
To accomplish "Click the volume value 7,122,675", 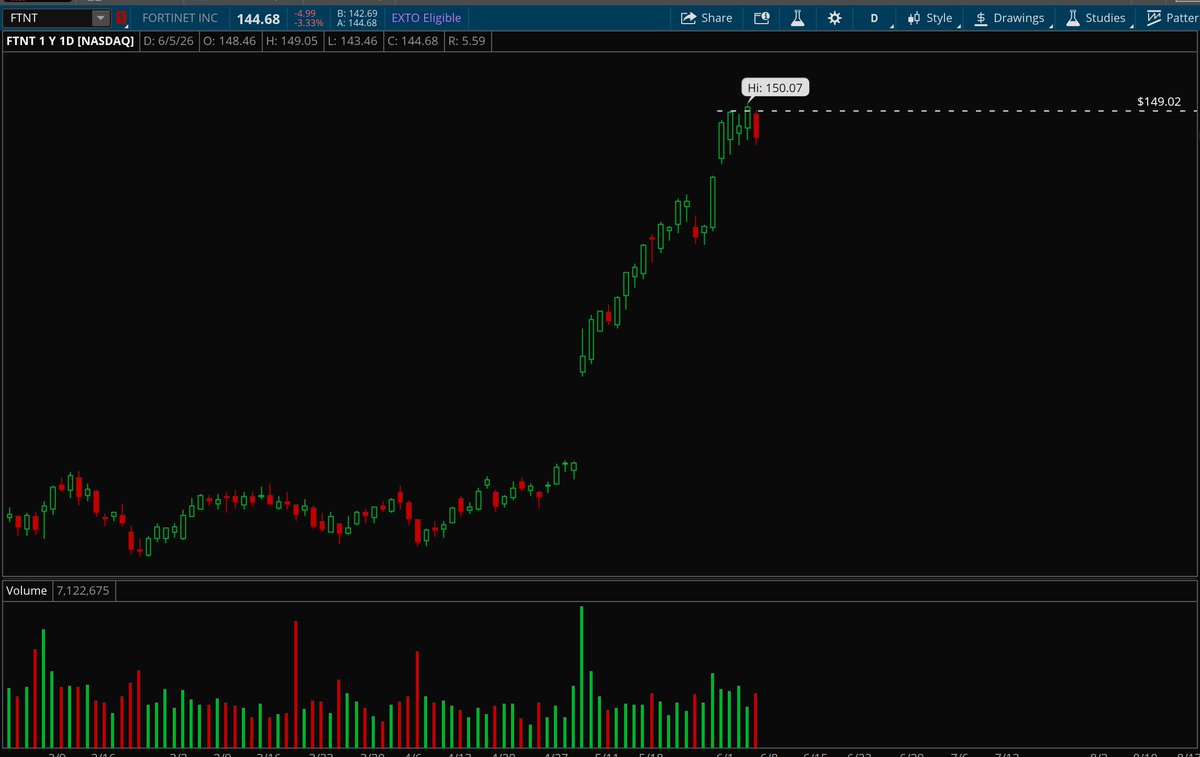I will [x=83, y=591].
